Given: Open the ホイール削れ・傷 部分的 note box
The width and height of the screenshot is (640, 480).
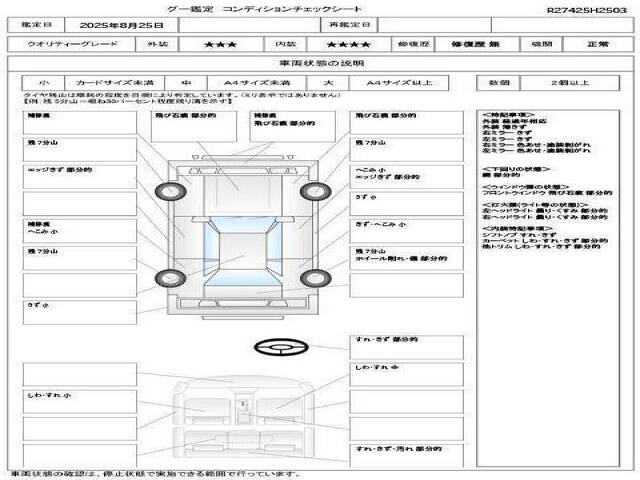Looking at the screenshot, I should click(405, 258).
